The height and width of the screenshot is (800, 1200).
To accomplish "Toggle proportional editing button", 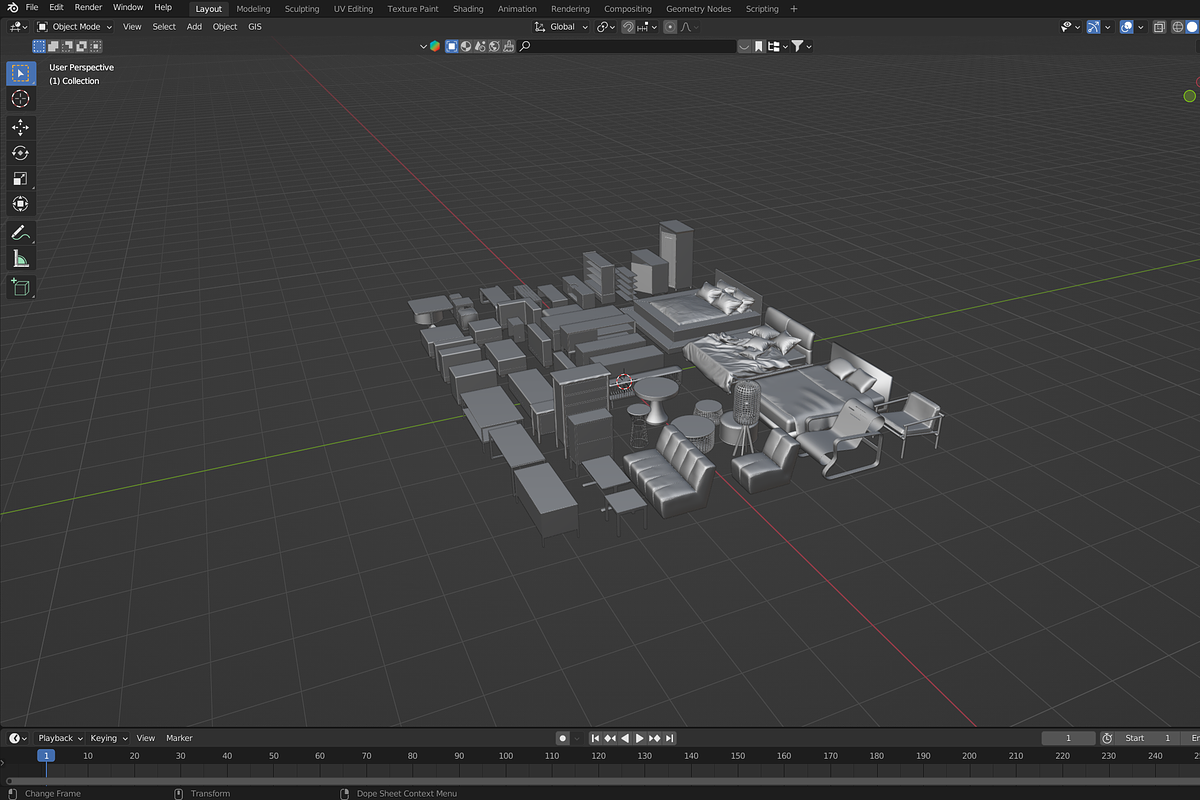I will (x=670, y=27).
